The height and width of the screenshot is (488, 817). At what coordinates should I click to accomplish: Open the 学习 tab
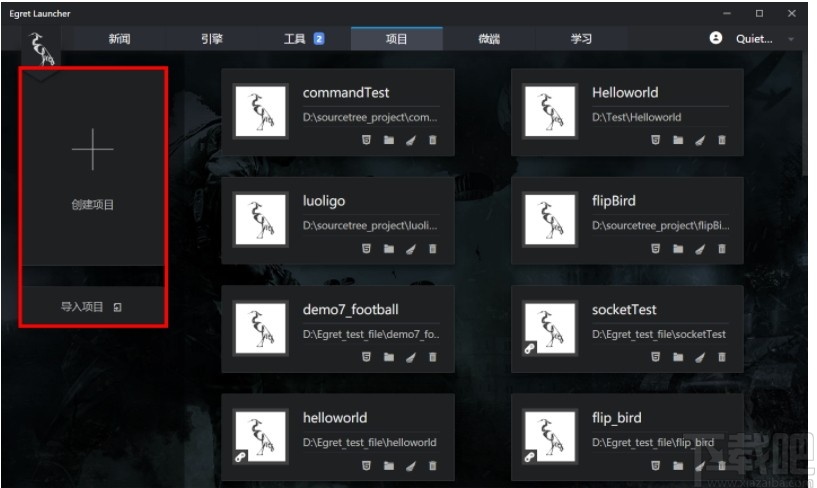[x=581, y=39]
